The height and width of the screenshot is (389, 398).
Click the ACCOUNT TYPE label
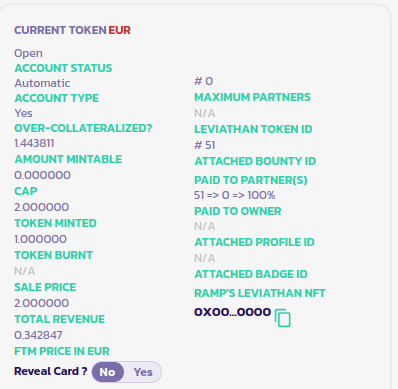[x=57, y=98]
